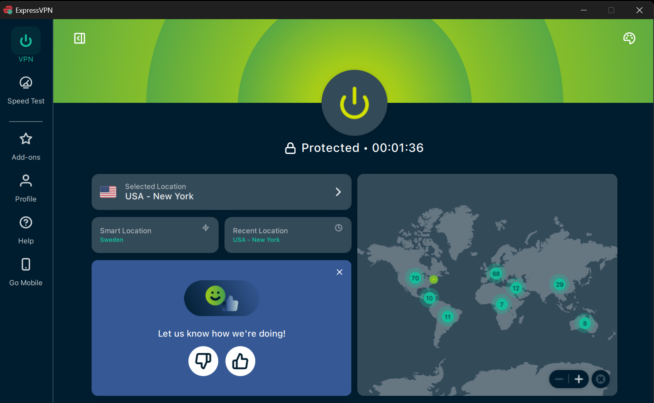
Task: Select the 7 servers cluster in Africa
Action: coord(502,304)
